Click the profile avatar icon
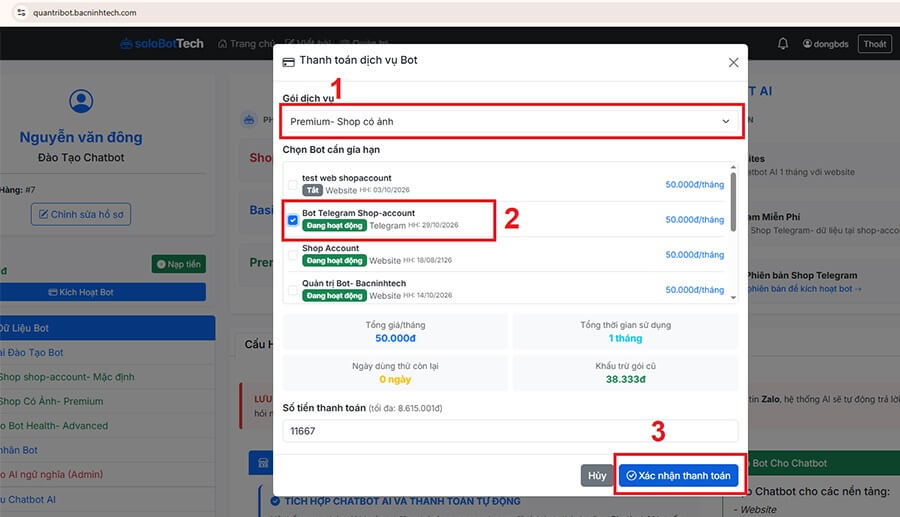The height and width of the screenshot is (517, 900). pyautogui.click(x=81, y=101)
